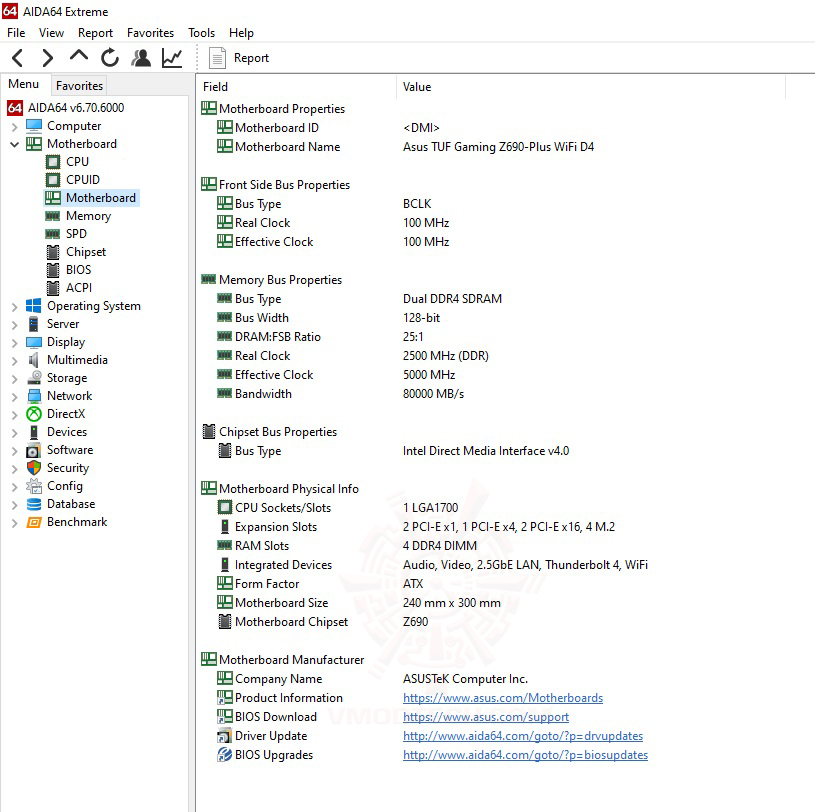Select the Devices tree item label
This screenshot has height=812, width=815.
pos(67,432)
